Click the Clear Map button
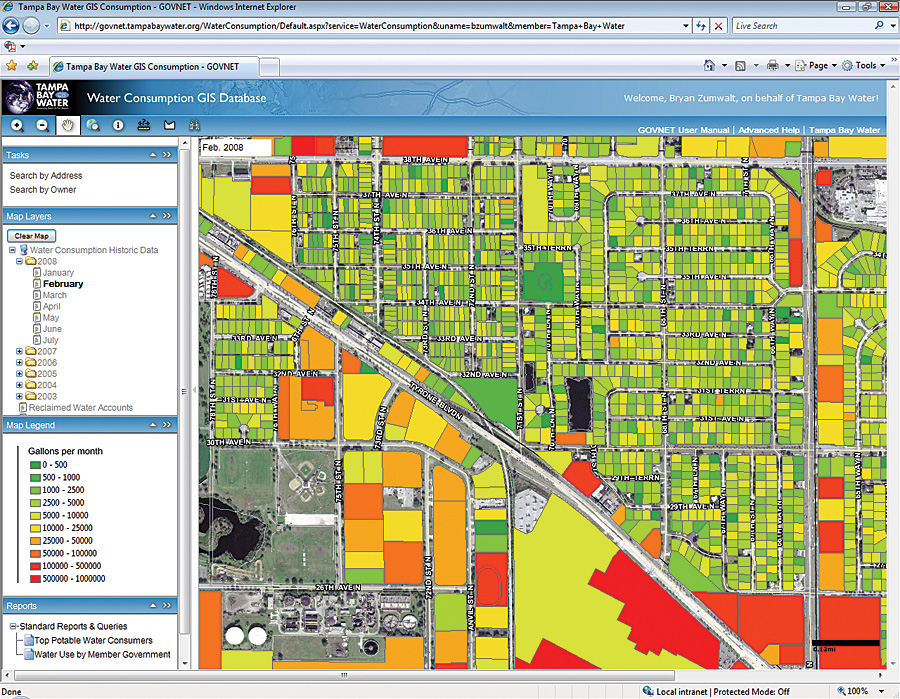This screenshot has height=699, width=900. pos(32,236)
